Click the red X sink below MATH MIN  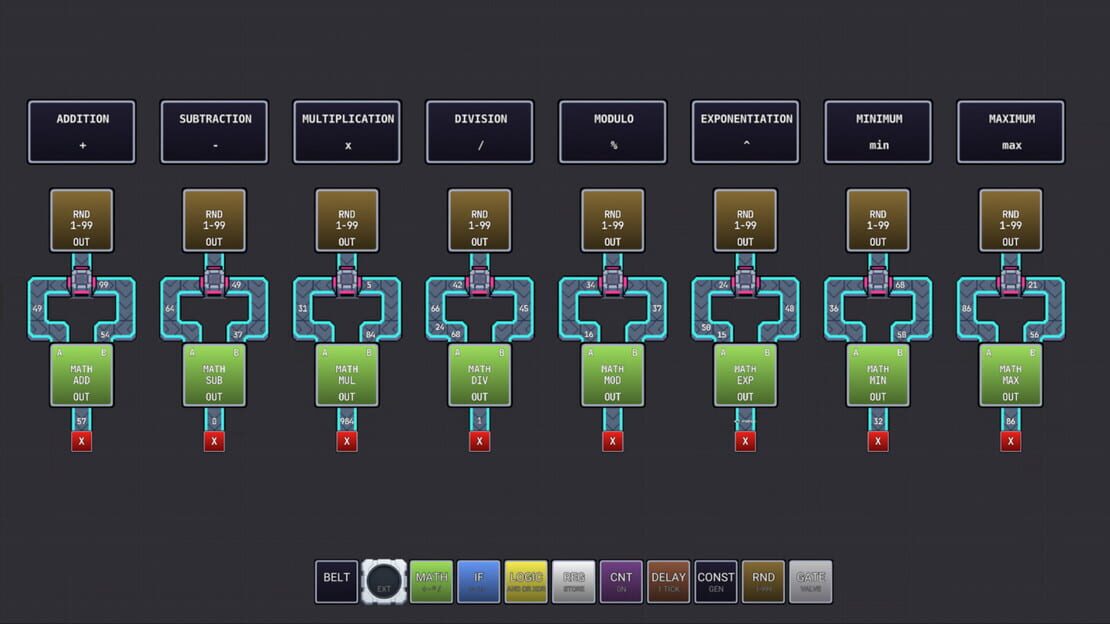pos(878,441)
